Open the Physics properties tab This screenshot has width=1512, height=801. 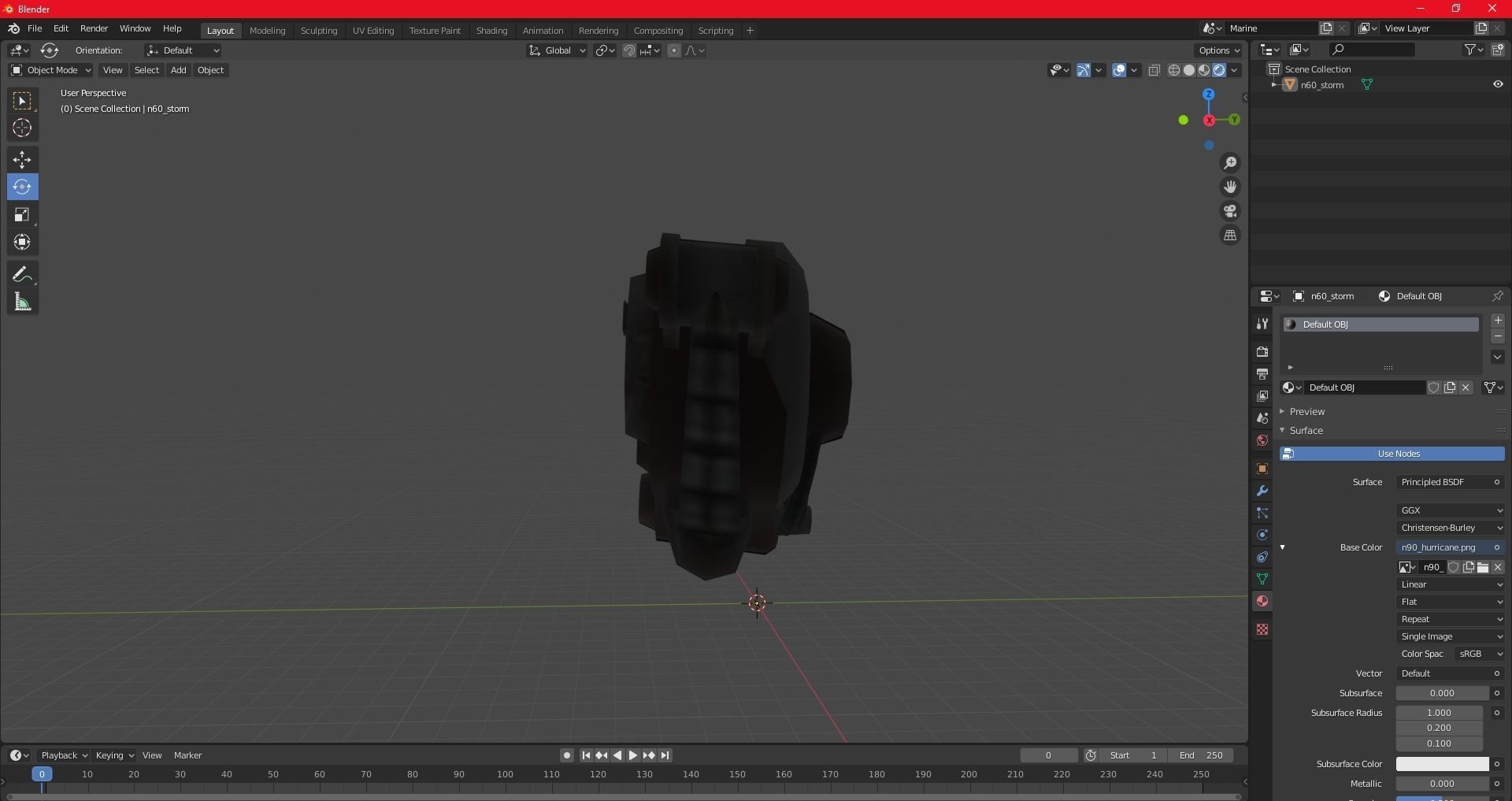[x=1262, y=535]
